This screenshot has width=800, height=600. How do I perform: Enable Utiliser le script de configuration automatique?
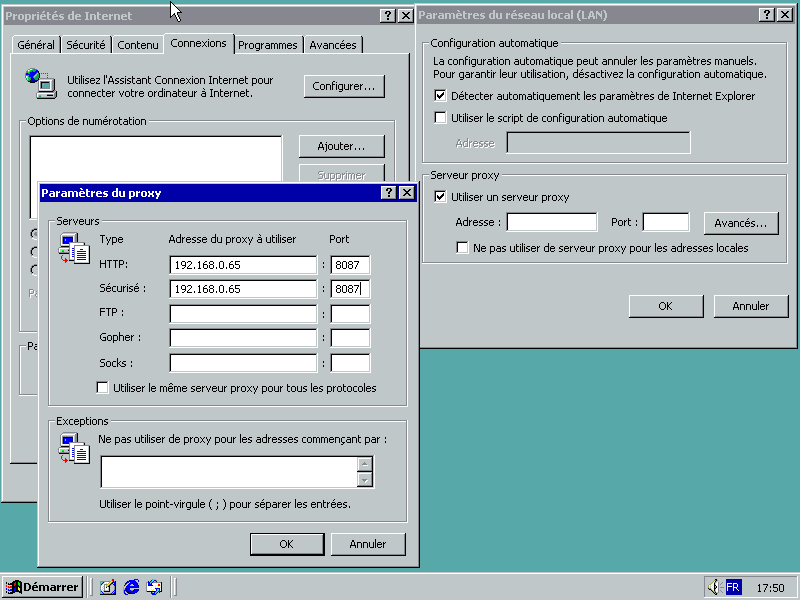point(440,117)
